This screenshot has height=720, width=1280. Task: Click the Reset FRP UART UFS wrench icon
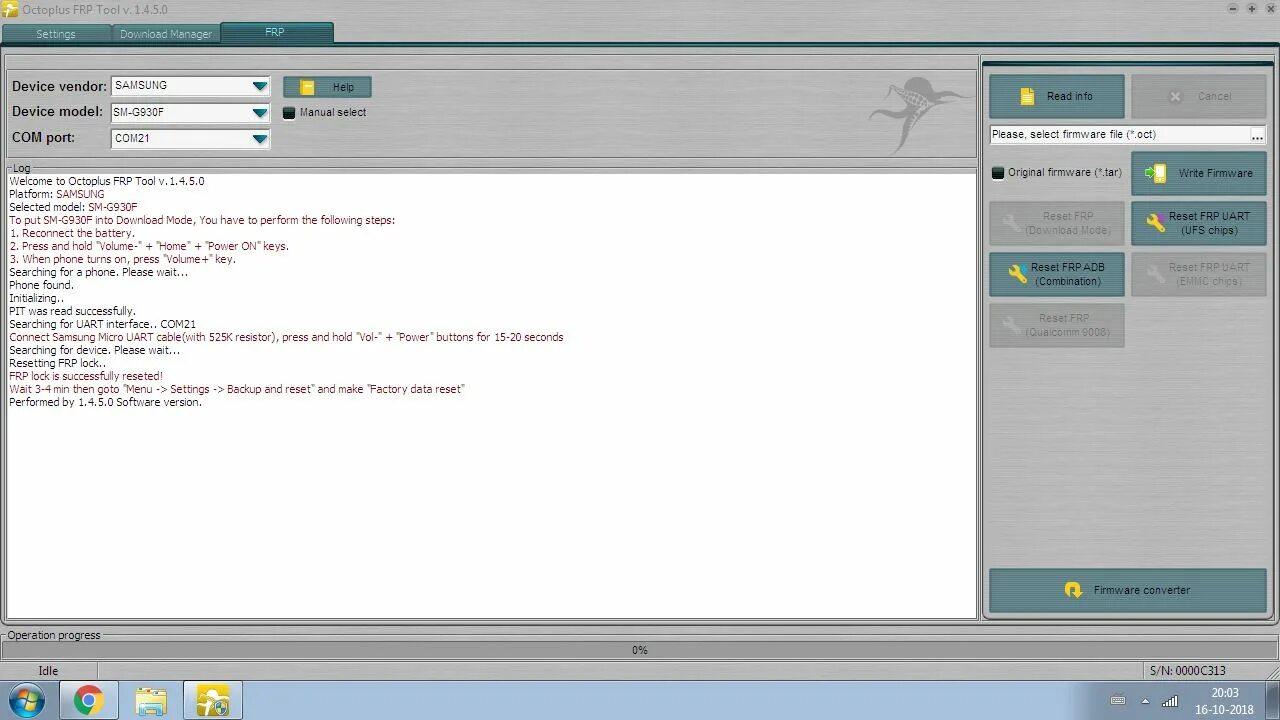pos(1156,223)
